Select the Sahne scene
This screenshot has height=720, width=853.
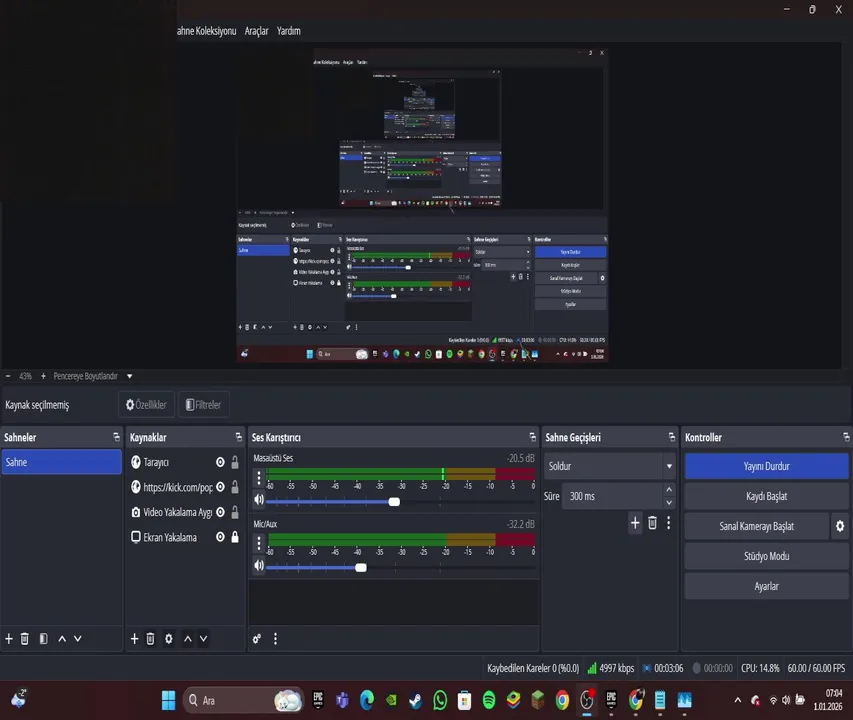click(61, 462)
